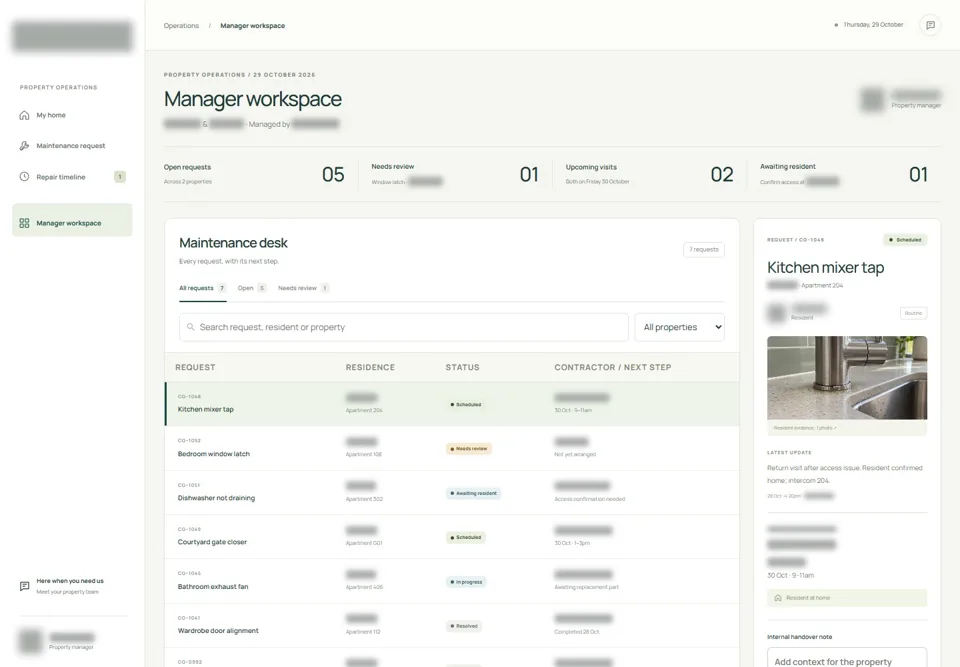Expand the All properties dropdown
The width and height of the screenshot is (960, 667).
point(680,327)
